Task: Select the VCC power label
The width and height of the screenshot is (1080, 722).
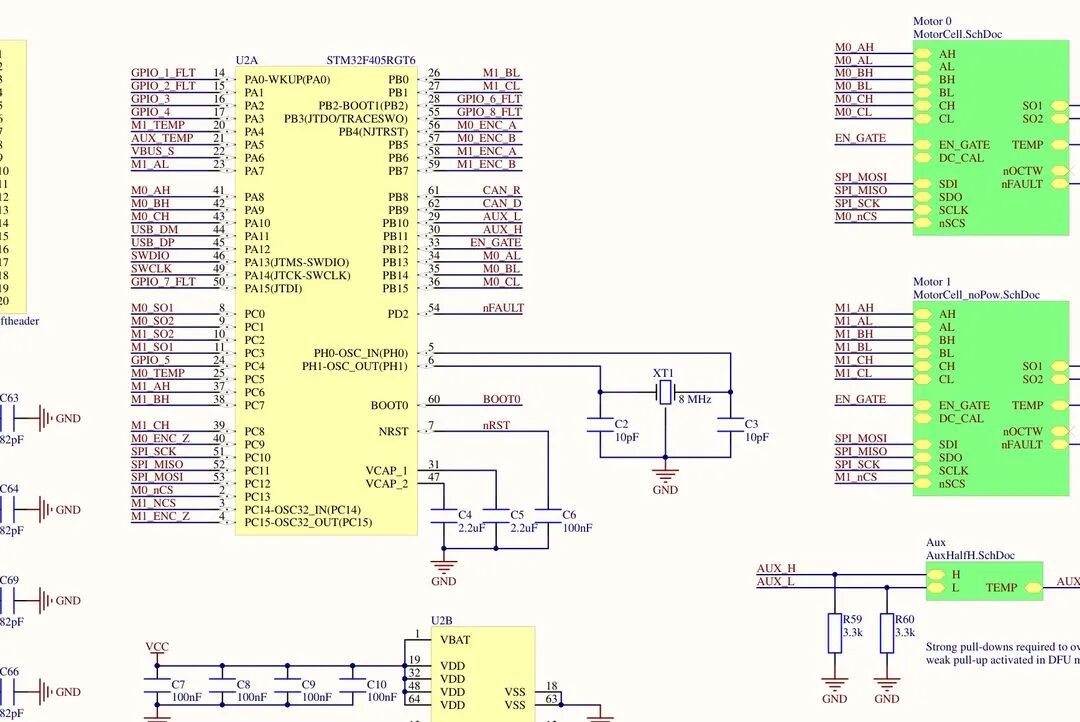Action: coord(157,648)
